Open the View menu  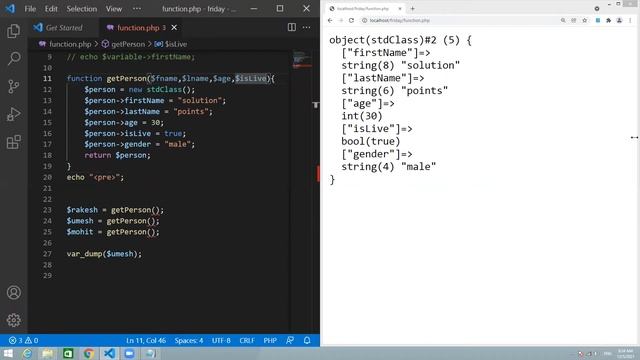(114, 9)
